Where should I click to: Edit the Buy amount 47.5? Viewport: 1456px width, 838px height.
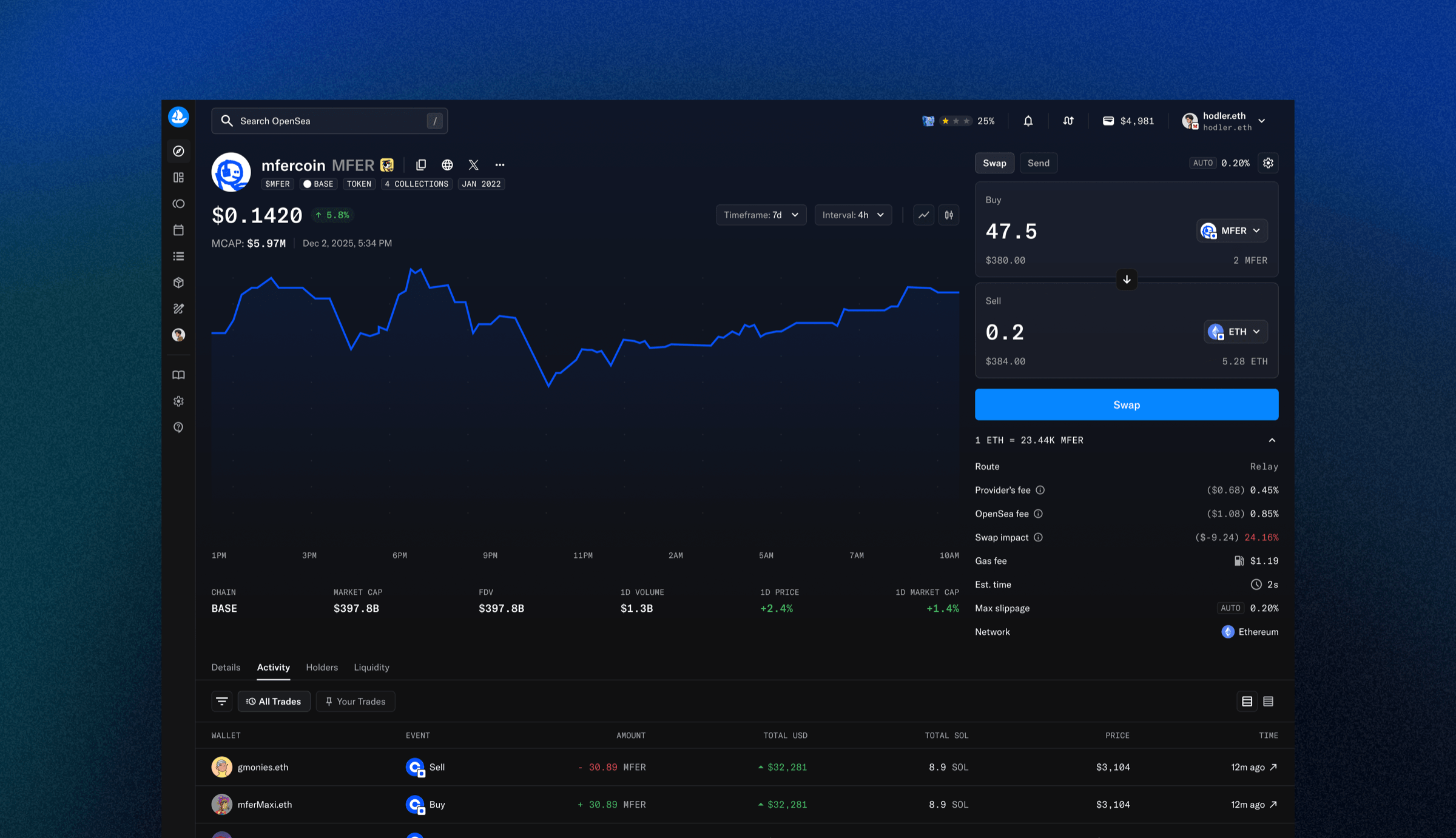[1011, 231]
